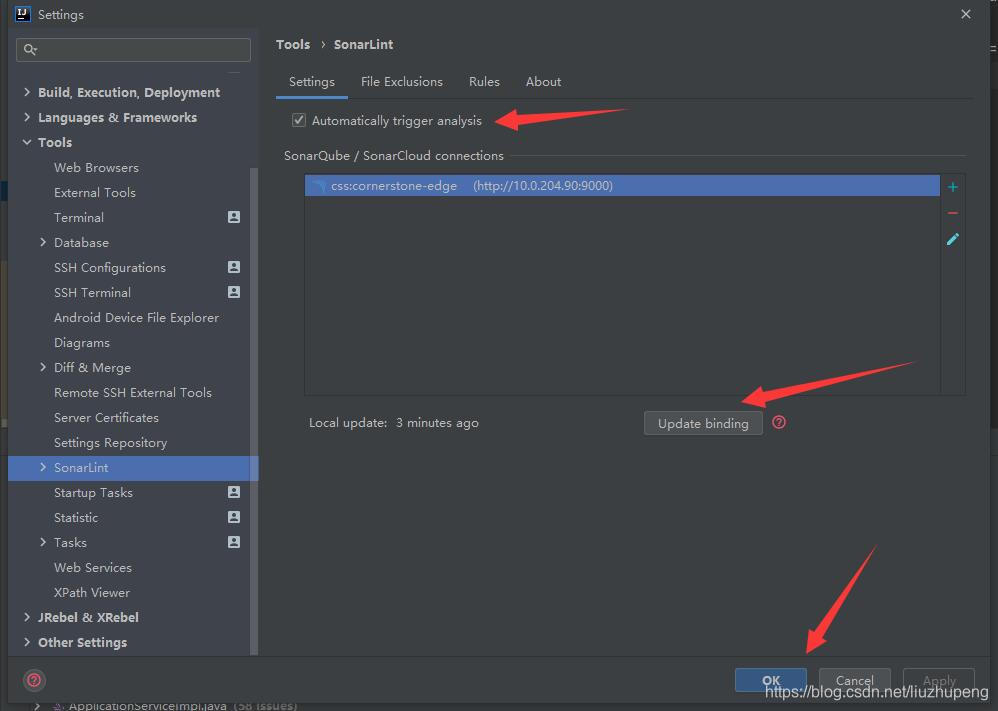
Task: Switch to the Settings tab
Action: (312, 82)
